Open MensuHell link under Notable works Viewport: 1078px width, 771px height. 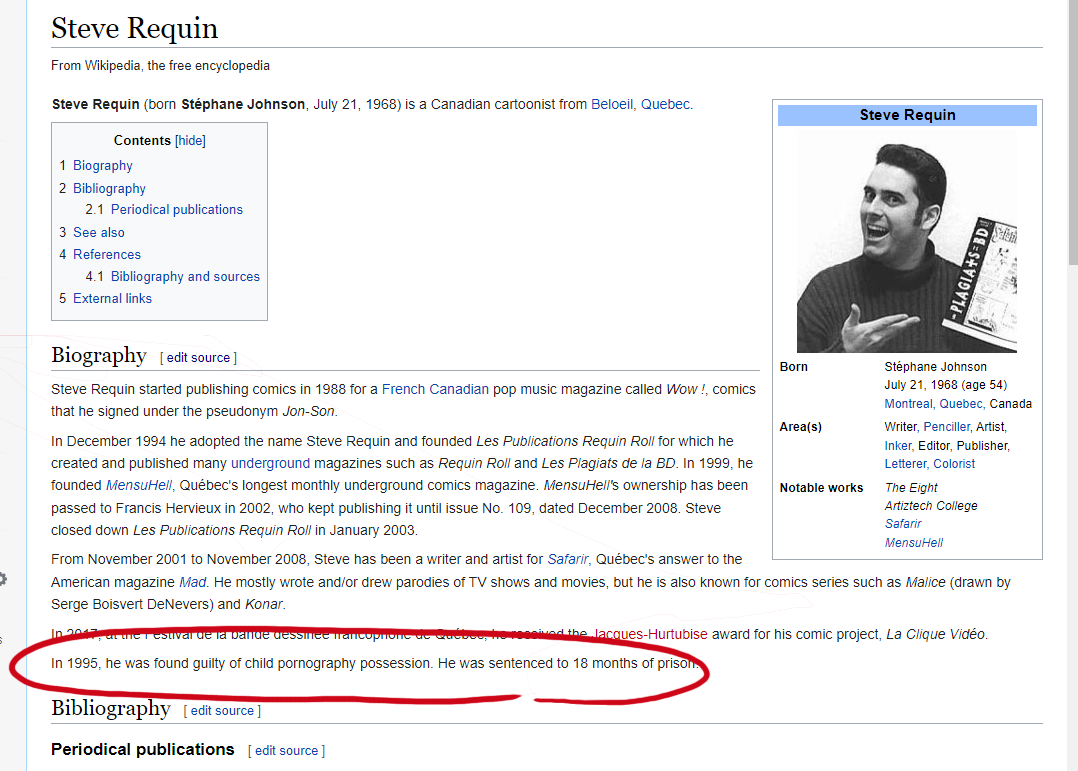point(913,543)
